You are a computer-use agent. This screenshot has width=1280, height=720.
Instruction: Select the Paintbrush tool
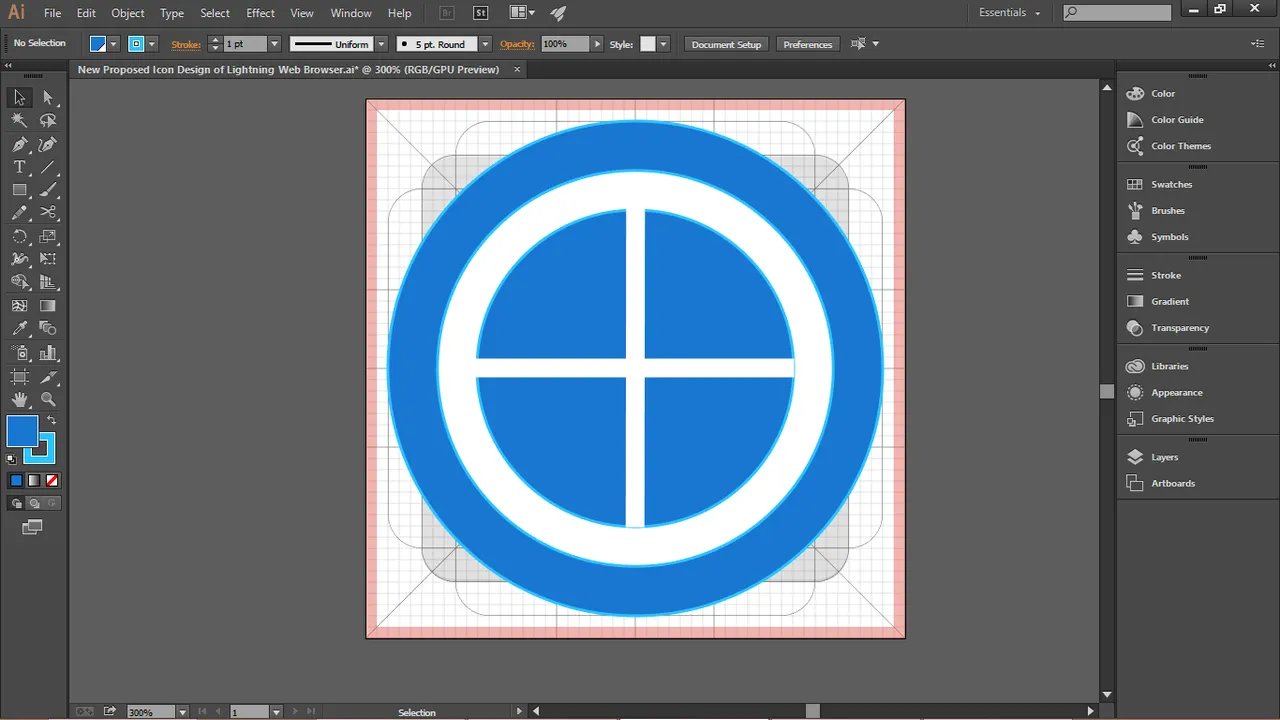pyautogui.click(x=48, y=190)
